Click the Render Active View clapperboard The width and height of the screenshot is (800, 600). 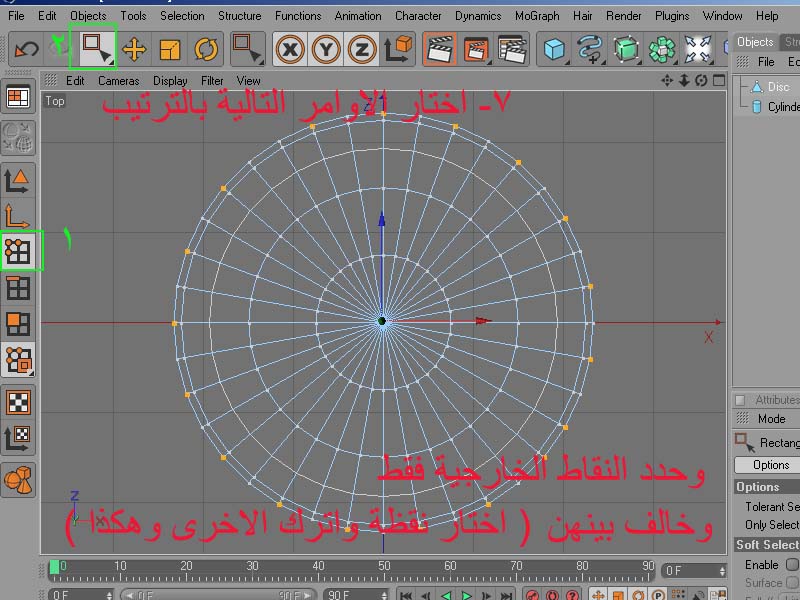click(x=439, y=49)
